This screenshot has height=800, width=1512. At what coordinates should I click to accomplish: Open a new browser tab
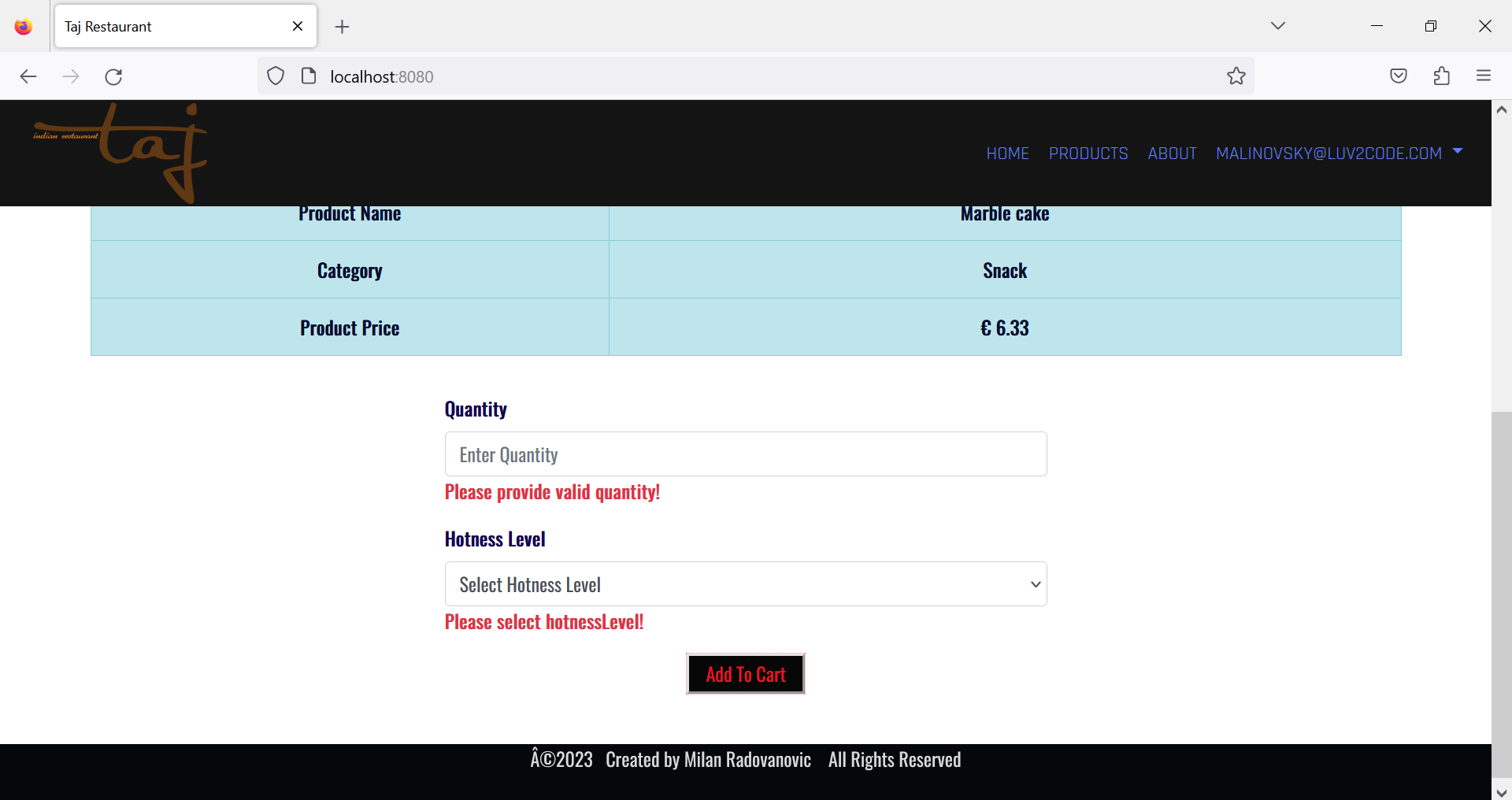click(x=342, y=26)
